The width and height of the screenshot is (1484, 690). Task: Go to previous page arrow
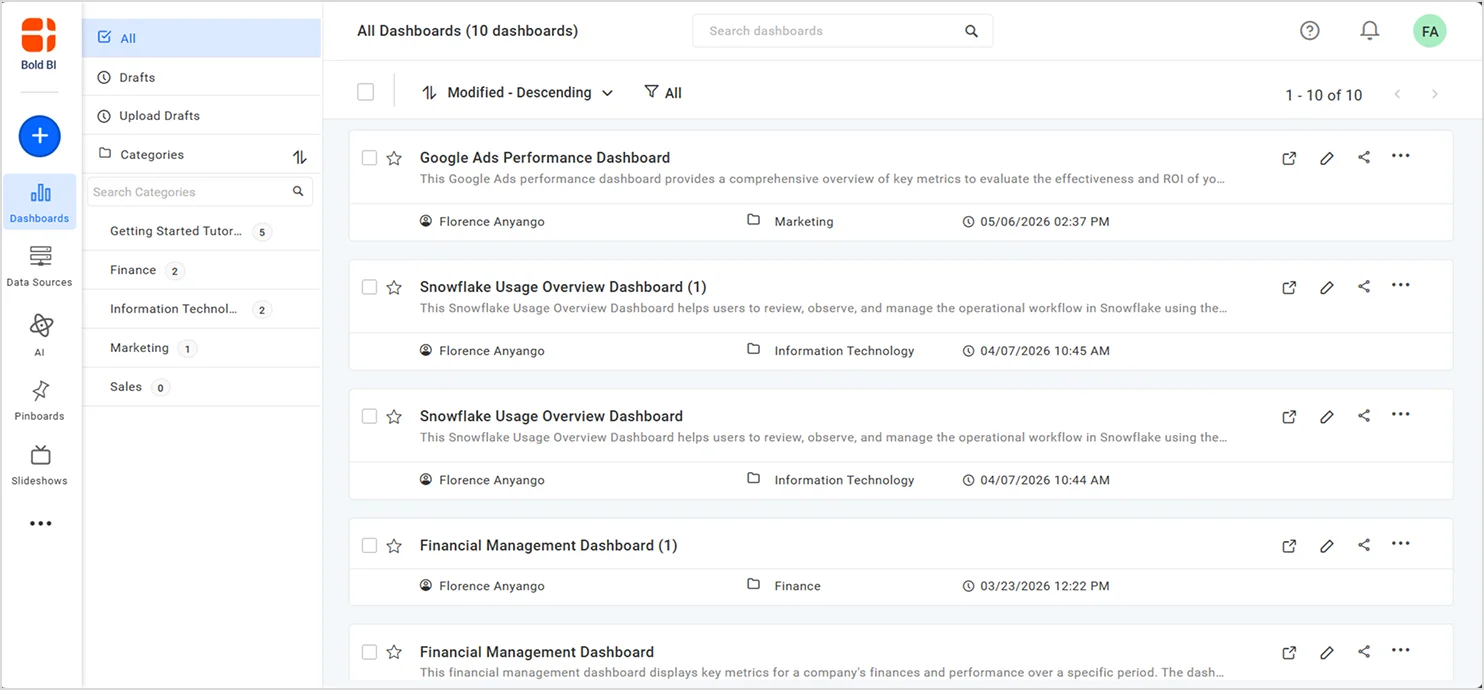(1397, 94)
